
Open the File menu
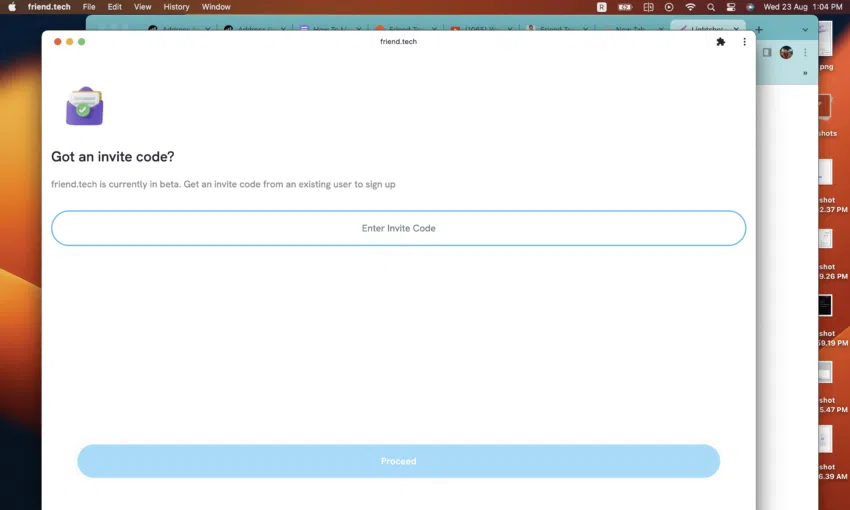(89, 7)
